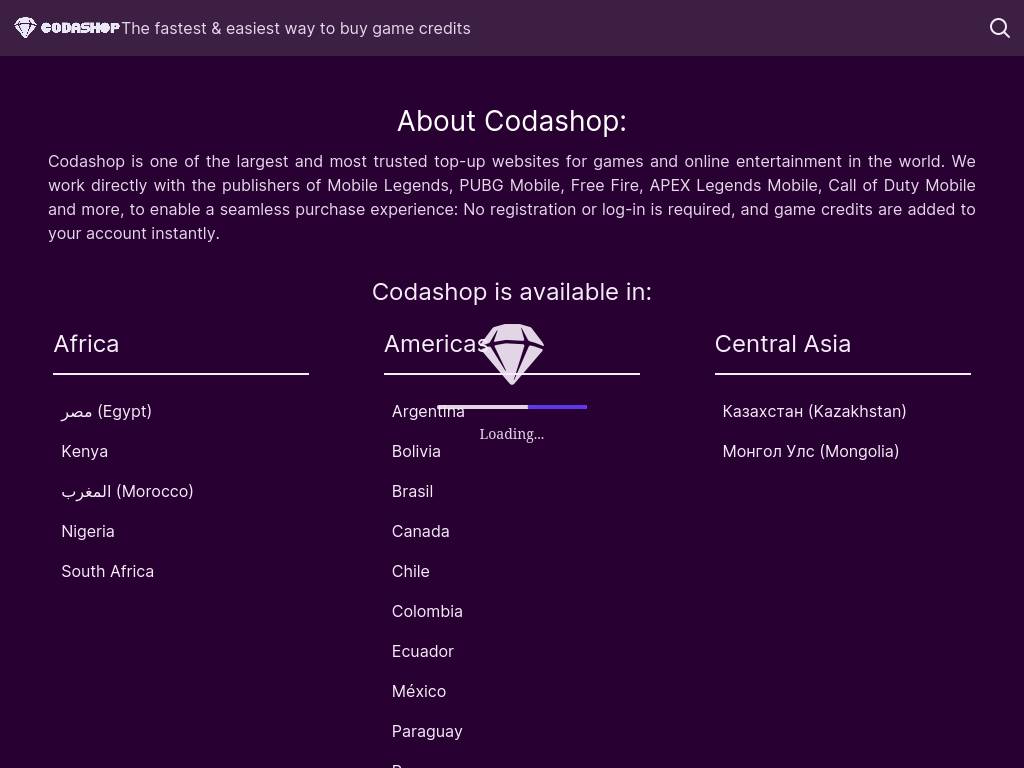The width and height of the screenshot is (1024, 768).
Task: Choose Brasil country link
Action: (x=412, y=491)
